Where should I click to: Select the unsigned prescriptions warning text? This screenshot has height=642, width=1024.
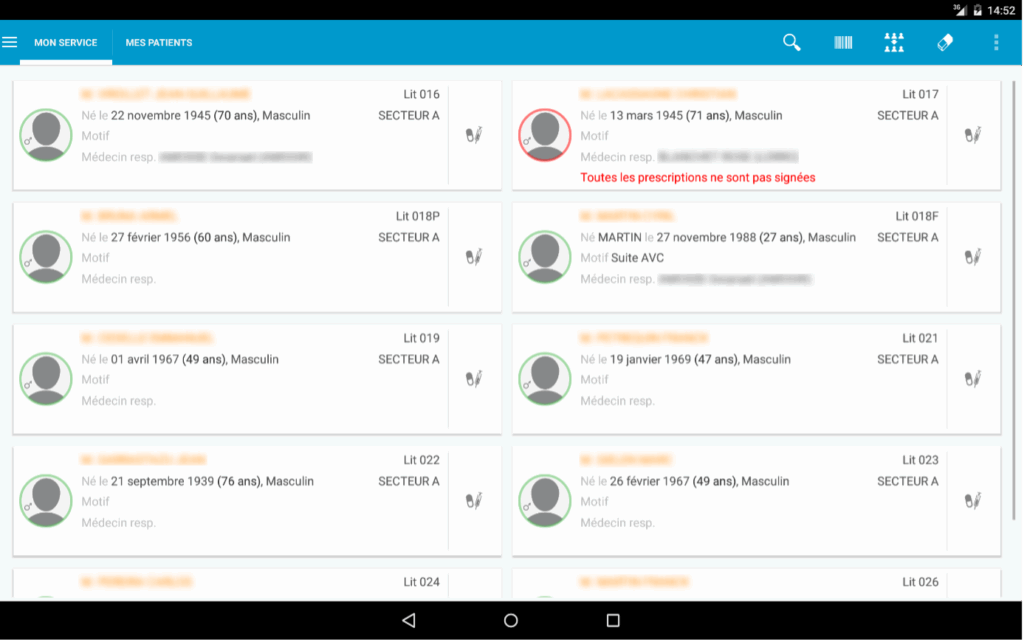tap(697, 178)
